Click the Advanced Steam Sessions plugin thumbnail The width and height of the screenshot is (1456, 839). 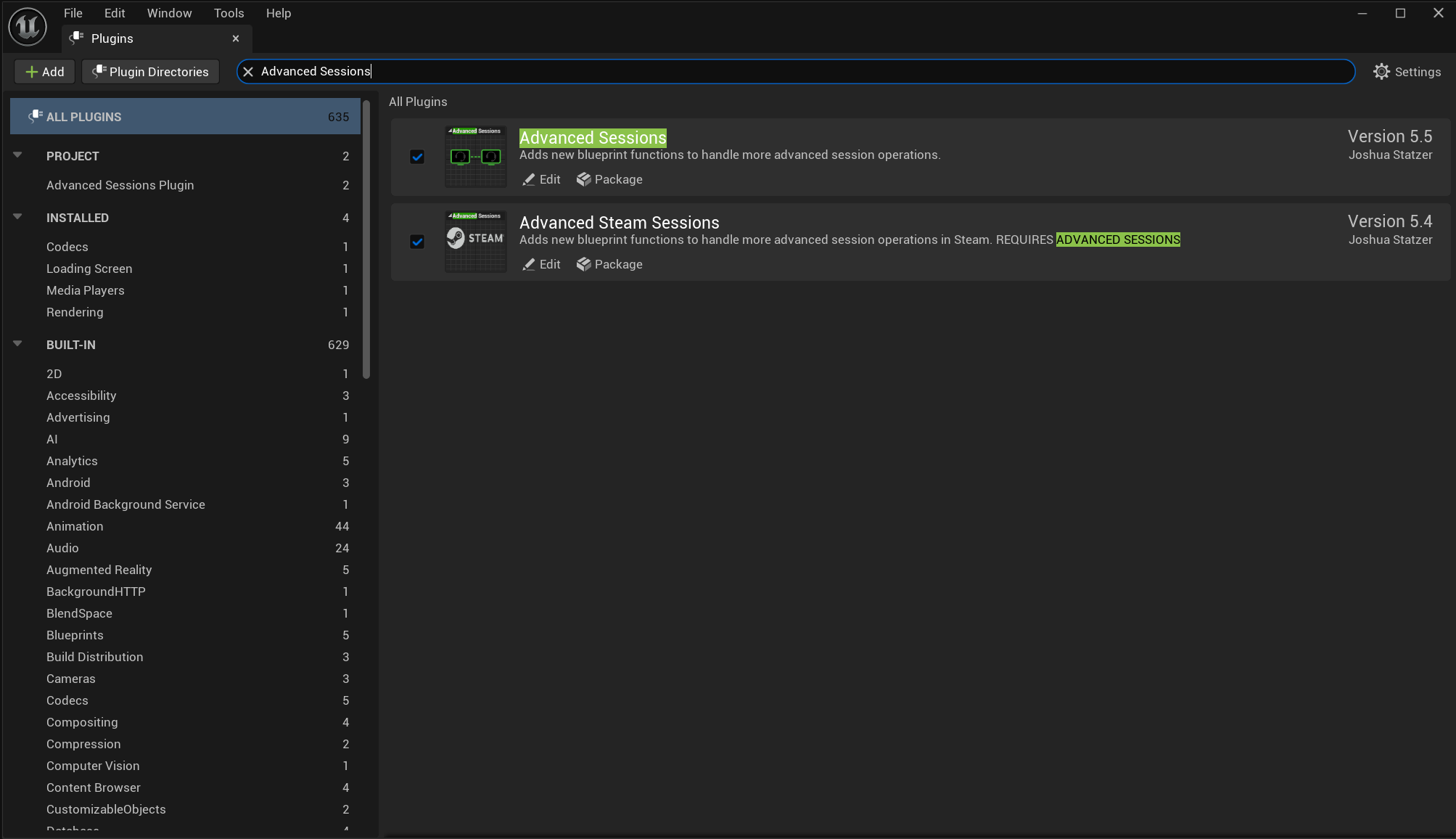pyautogui.click(x=476, y=242)
